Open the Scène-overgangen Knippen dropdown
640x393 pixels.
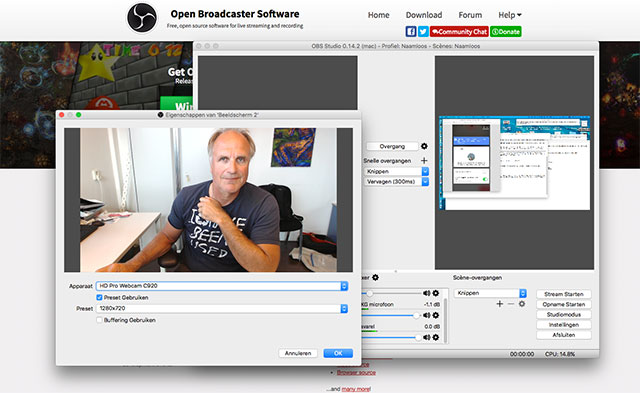tap(490, 293)
